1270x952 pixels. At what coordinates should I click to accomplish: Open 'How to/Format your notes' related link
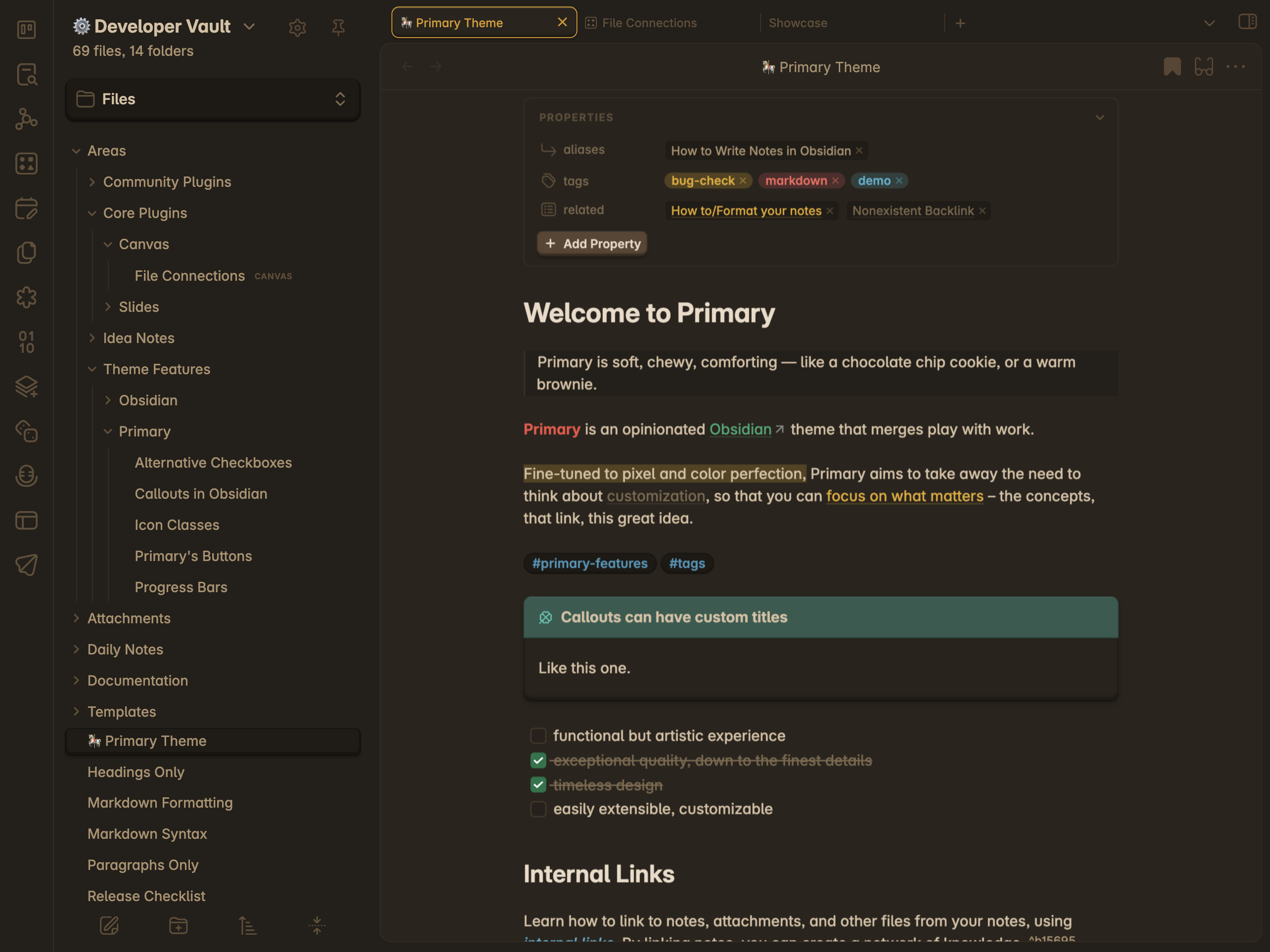pyautogui.click(x=746, y=211)
